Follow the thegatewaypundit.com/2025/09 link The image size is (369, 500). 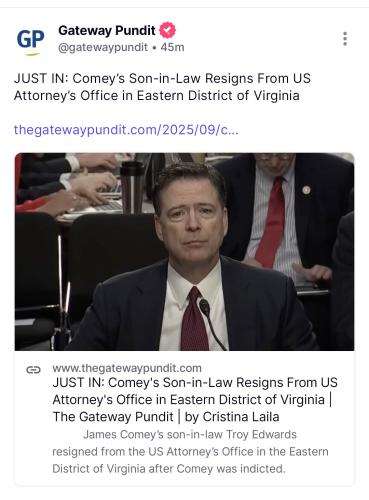(x=126, y=130)
